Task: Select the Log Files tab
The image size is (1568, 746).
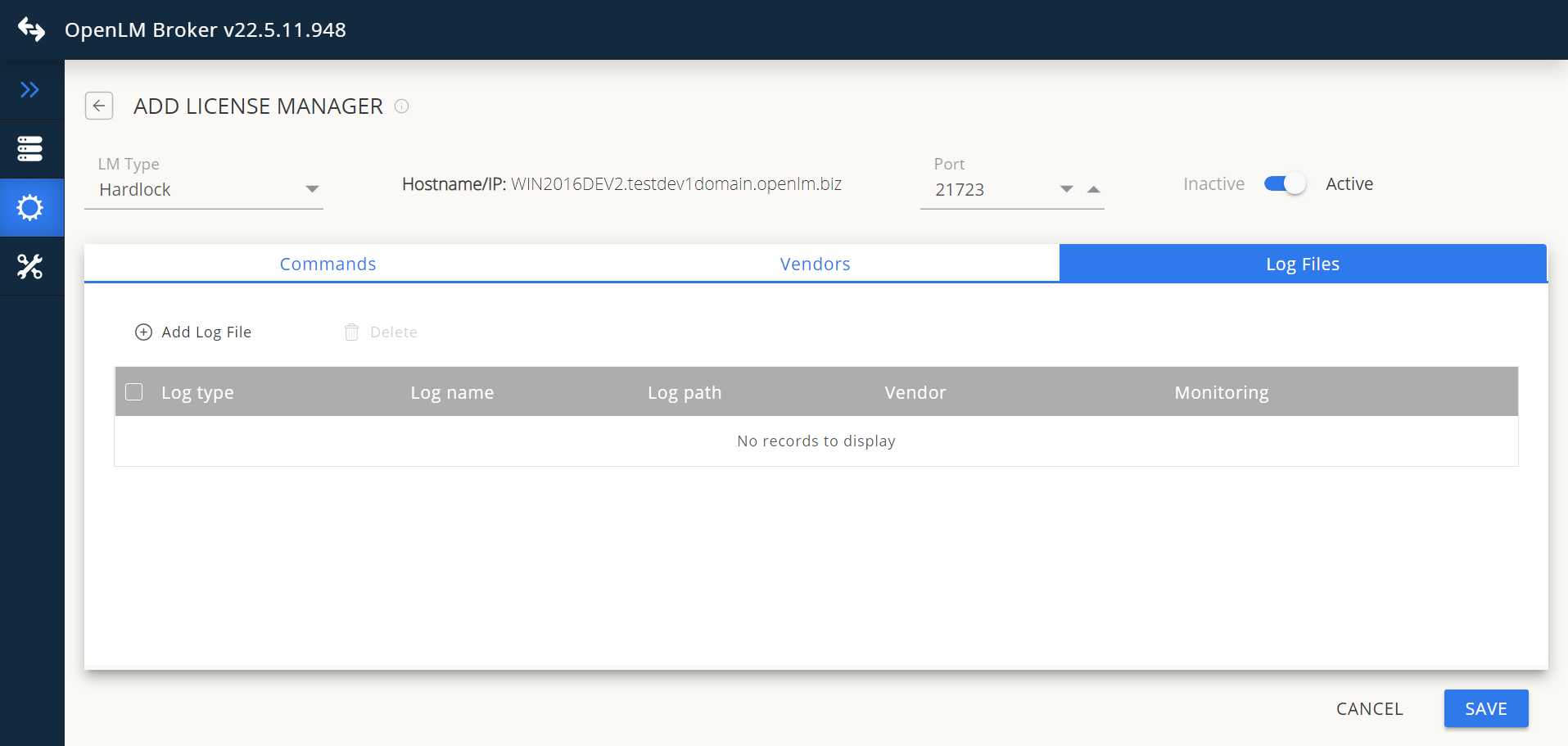Action: pos(1302,264)
